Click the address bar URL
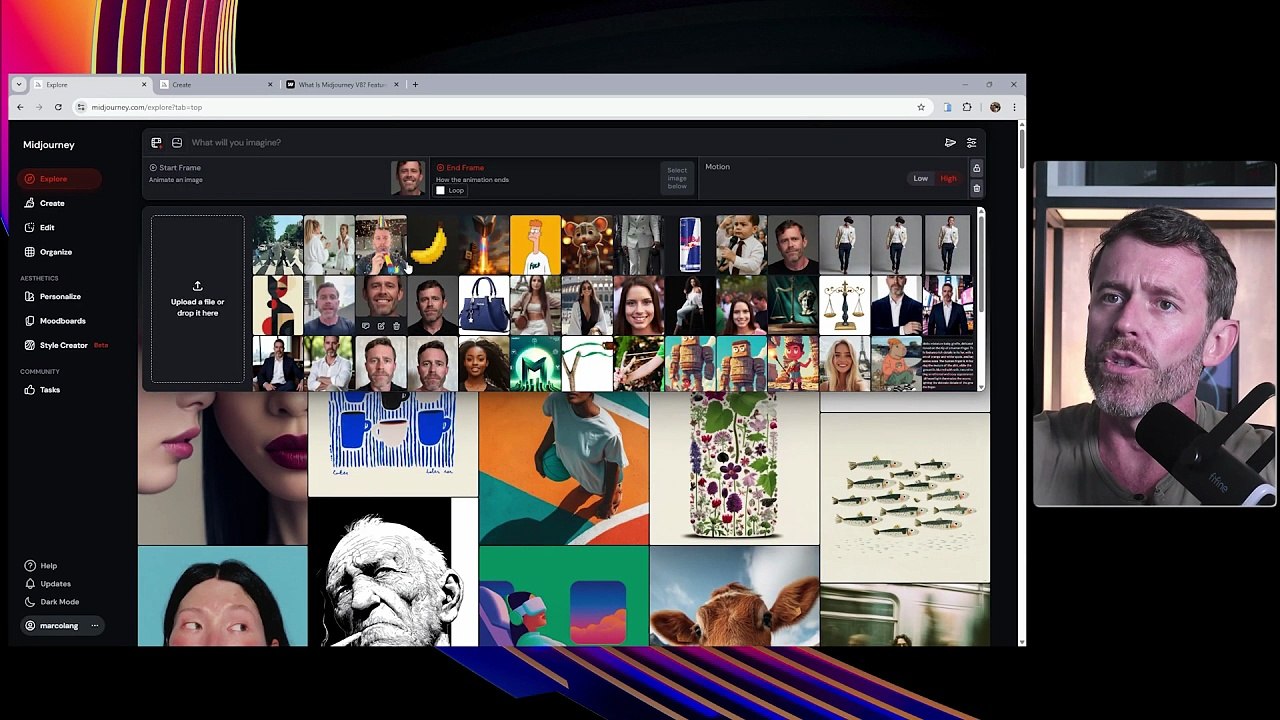Image resolution: width=1280 pixels, height=720 pixels. 147,107
